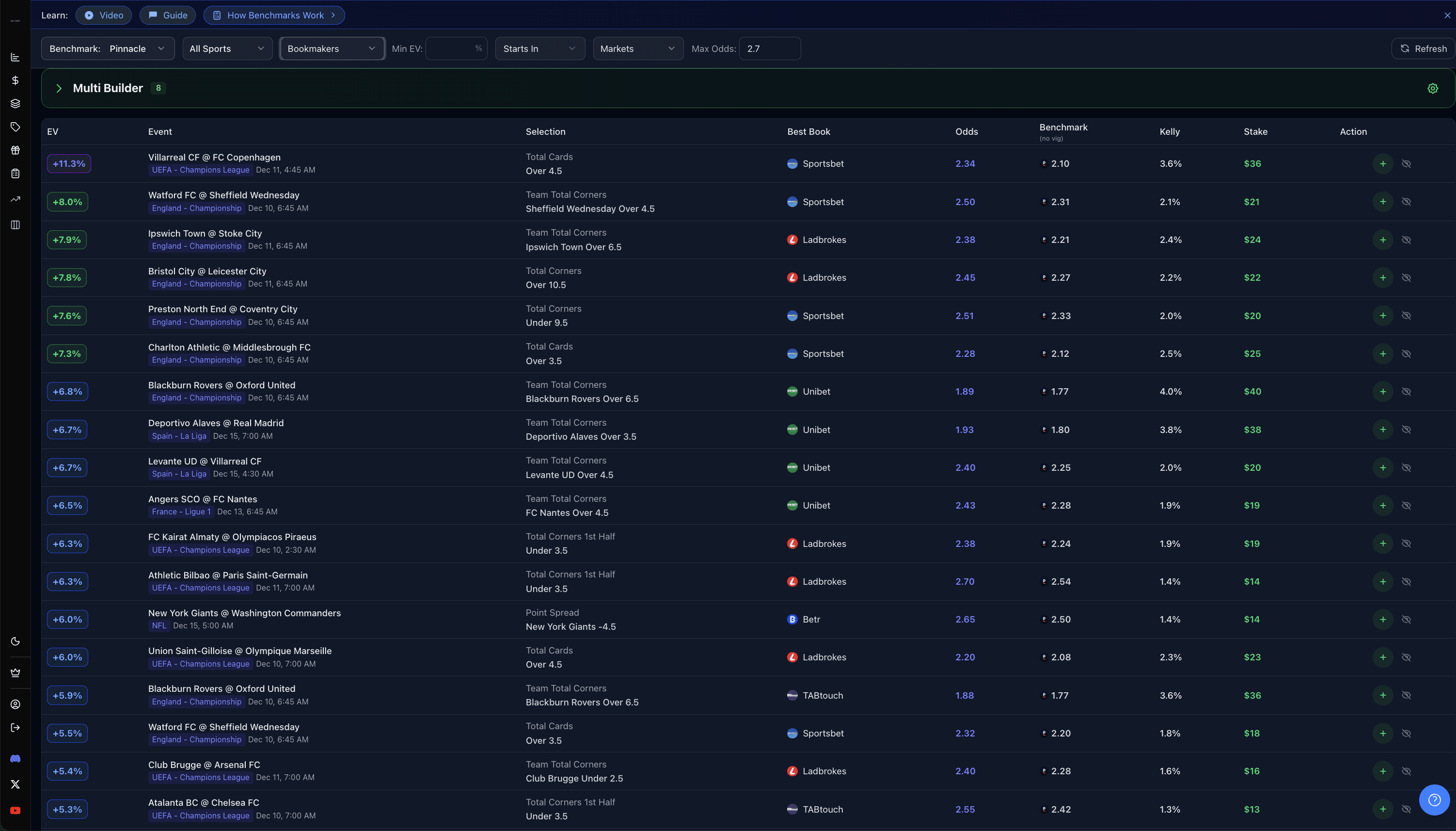Click the Max Odds input field
Viewport: 1456px width, 831px height.
770,48
